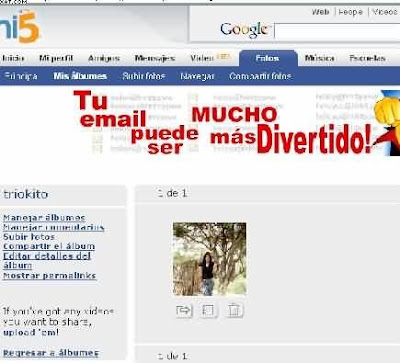Go to the Amigos tab
Screen dimensions: 400x363
(104, 58)
